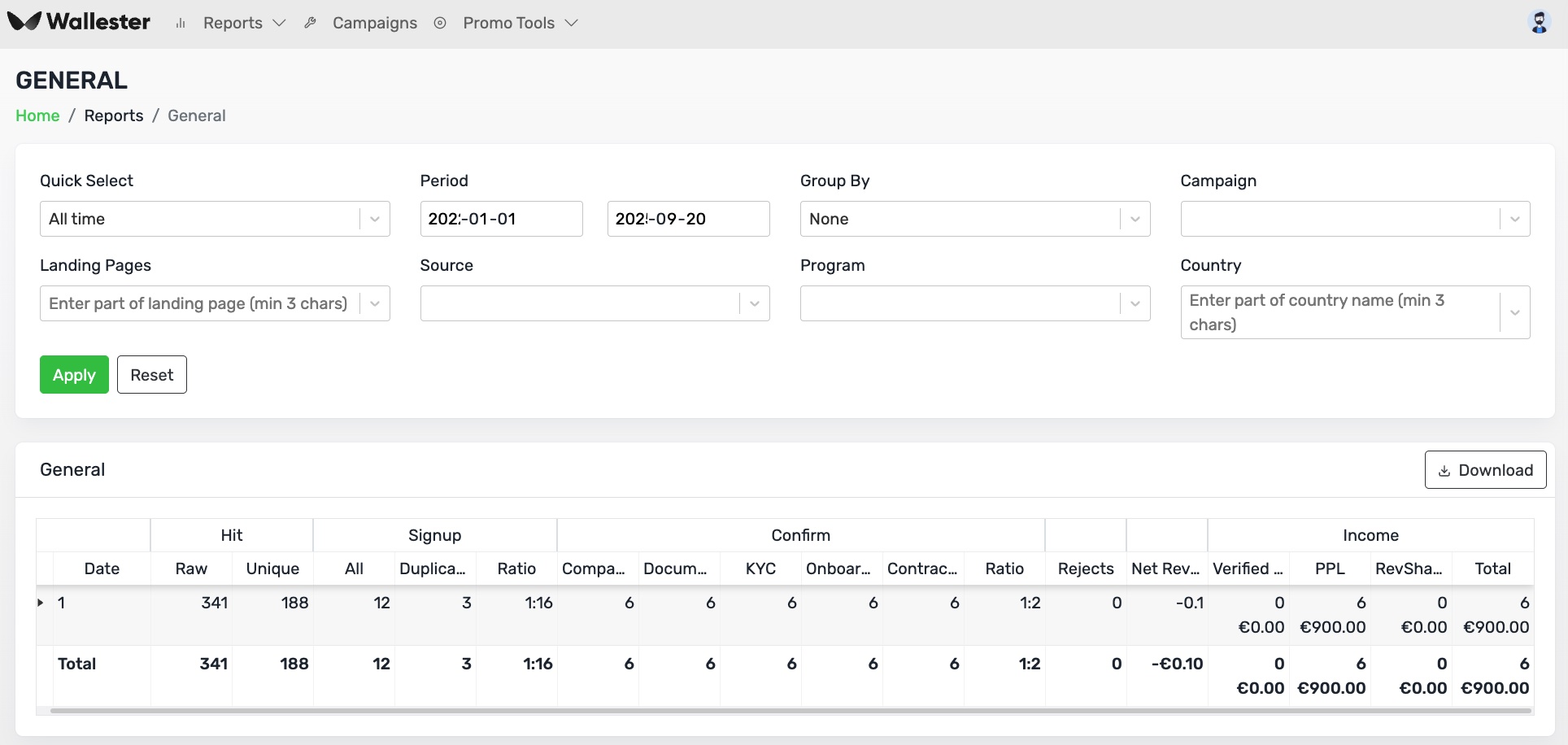Click the Promo Tools circle icon
This screenshot has height=745, width=1568.
(440, 23)
